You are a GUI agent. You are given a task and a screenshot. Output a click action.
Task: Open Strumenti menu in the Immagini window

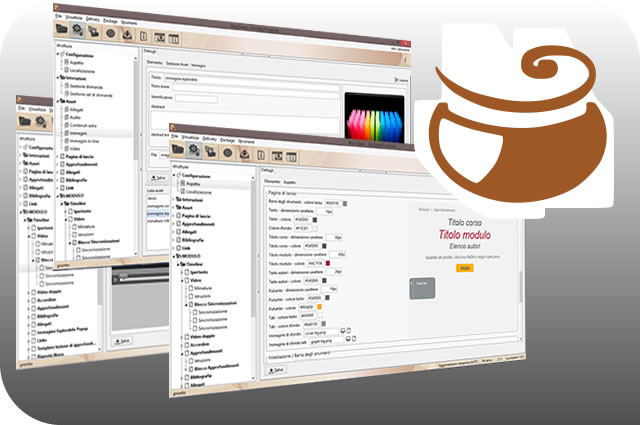[x=129, y=23]
